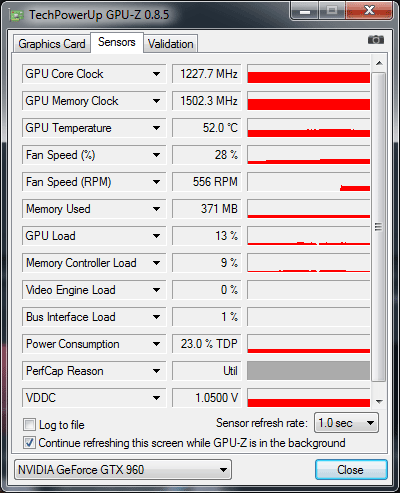The image size is (400, 493).
Task: Uncheck Continue refreshing in background option
Action: pyautogui.click(x=29, y=443)
